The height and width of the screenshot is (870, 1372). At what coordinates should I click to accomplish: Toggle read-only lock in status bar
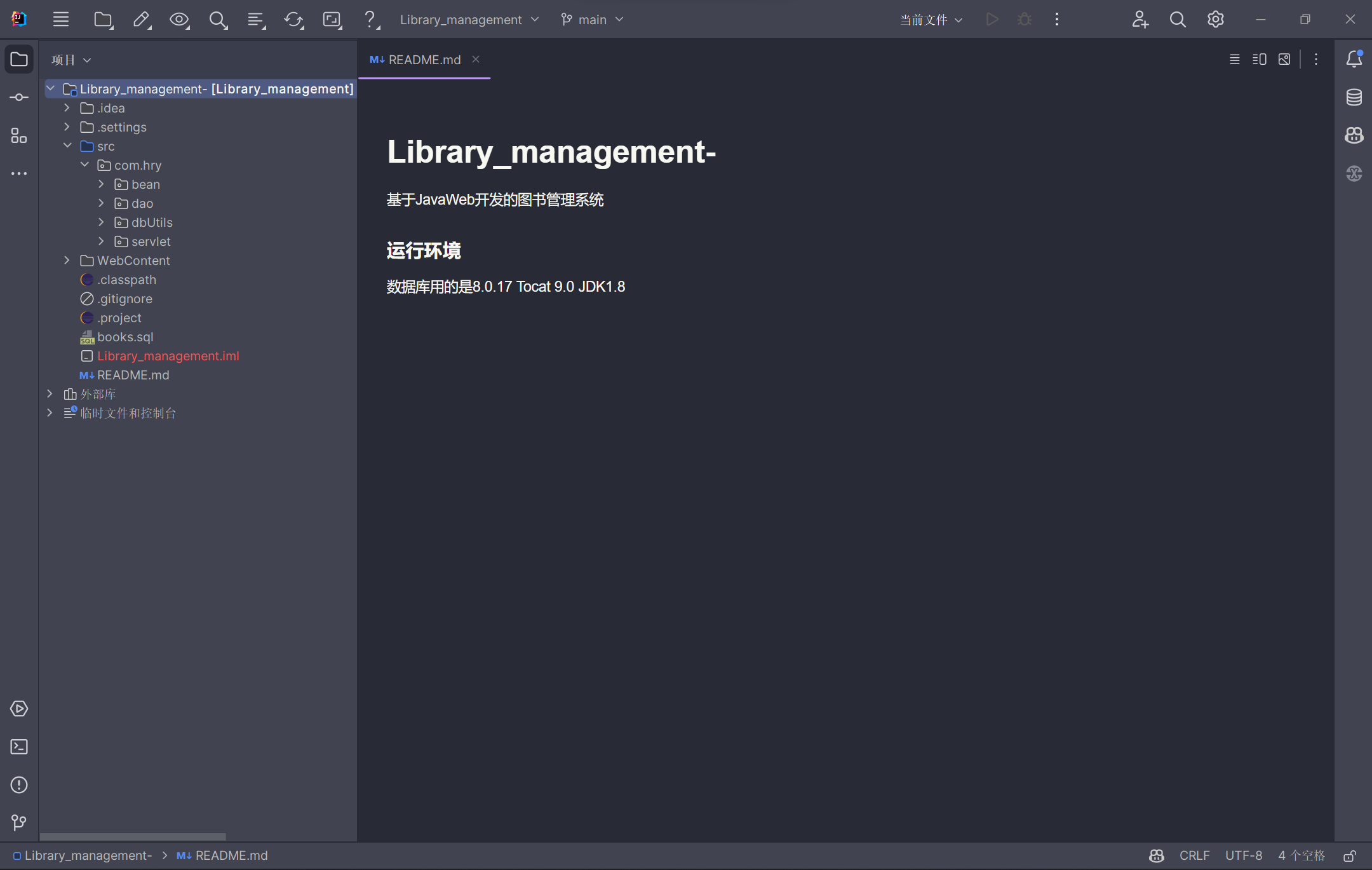pyautogui.click(x=1350, y=856)
